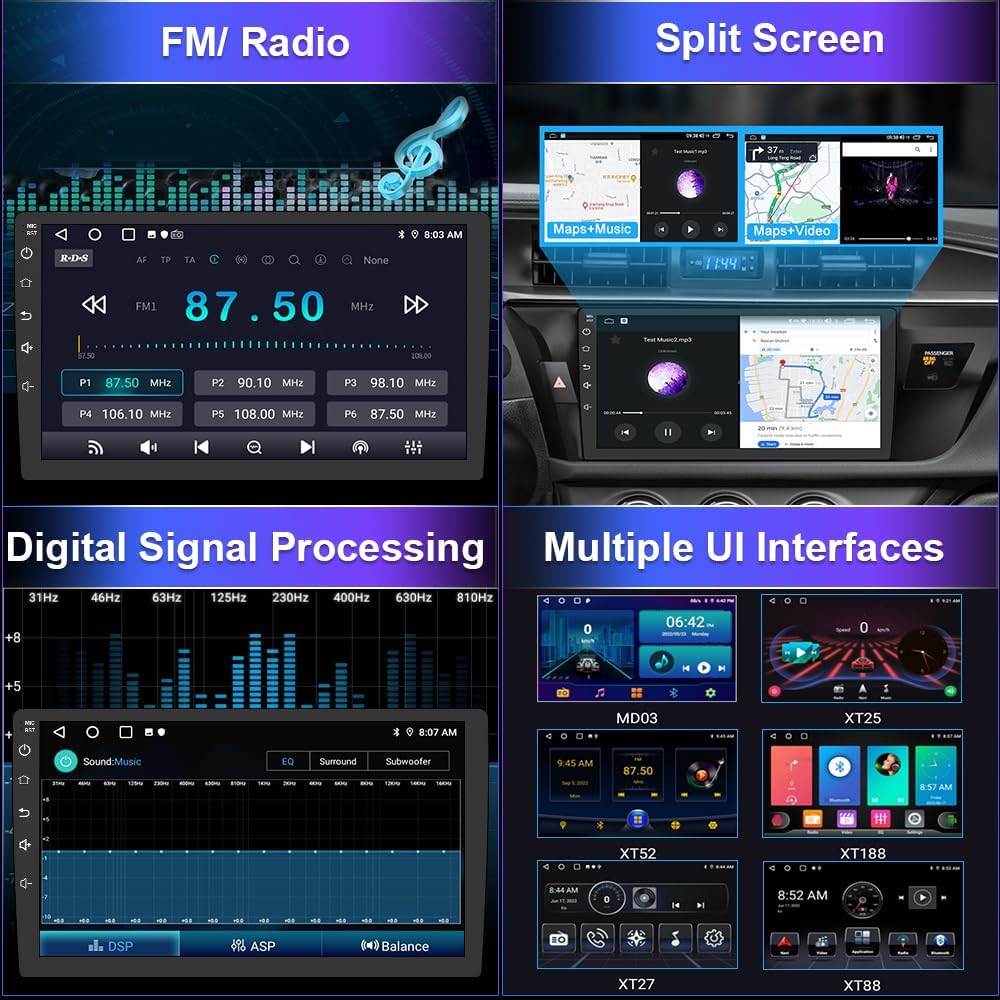Toggle the double-circle stereo icon on radio
1000x1000 pixels.
click(x=268, y=260)
